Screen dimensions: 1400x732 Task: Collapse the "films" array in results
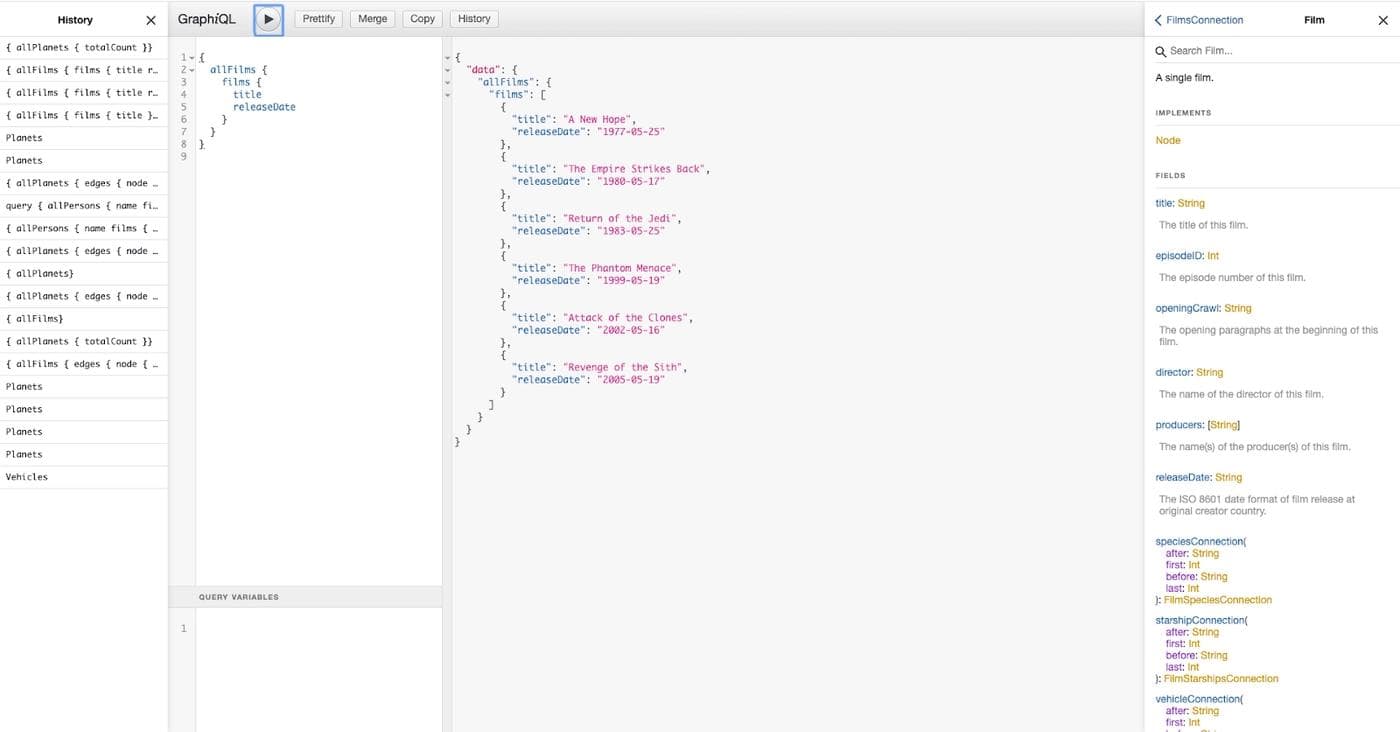click(448, 95)
